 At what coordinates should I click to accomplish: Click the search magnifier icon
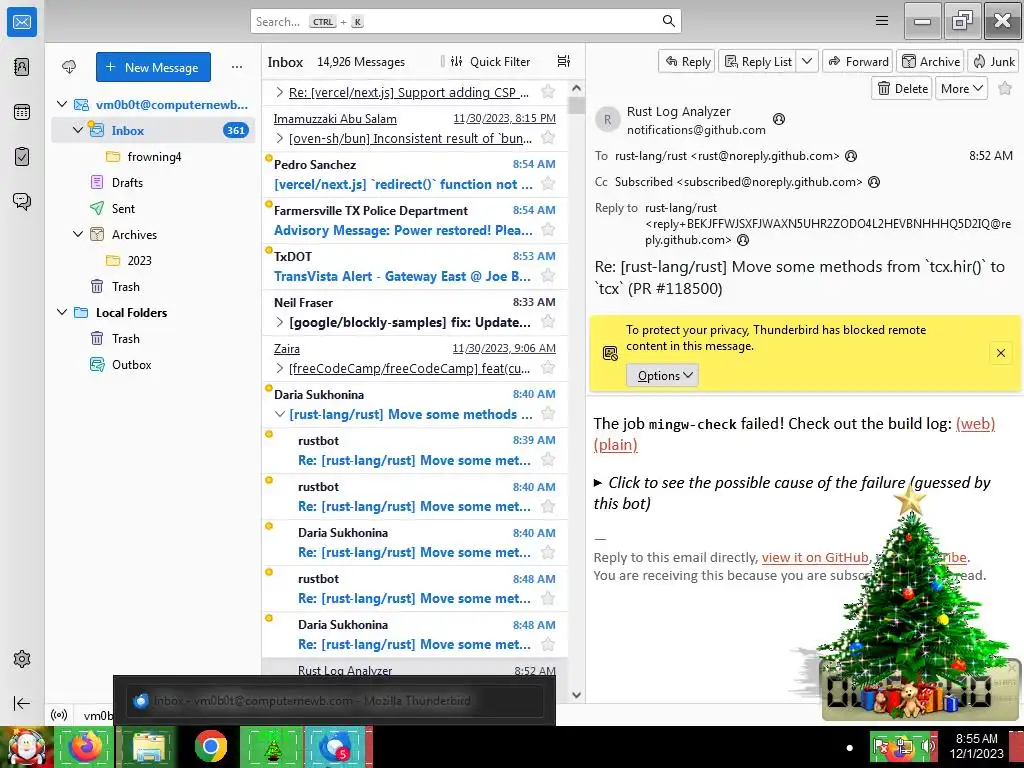(x=668, y=21)
